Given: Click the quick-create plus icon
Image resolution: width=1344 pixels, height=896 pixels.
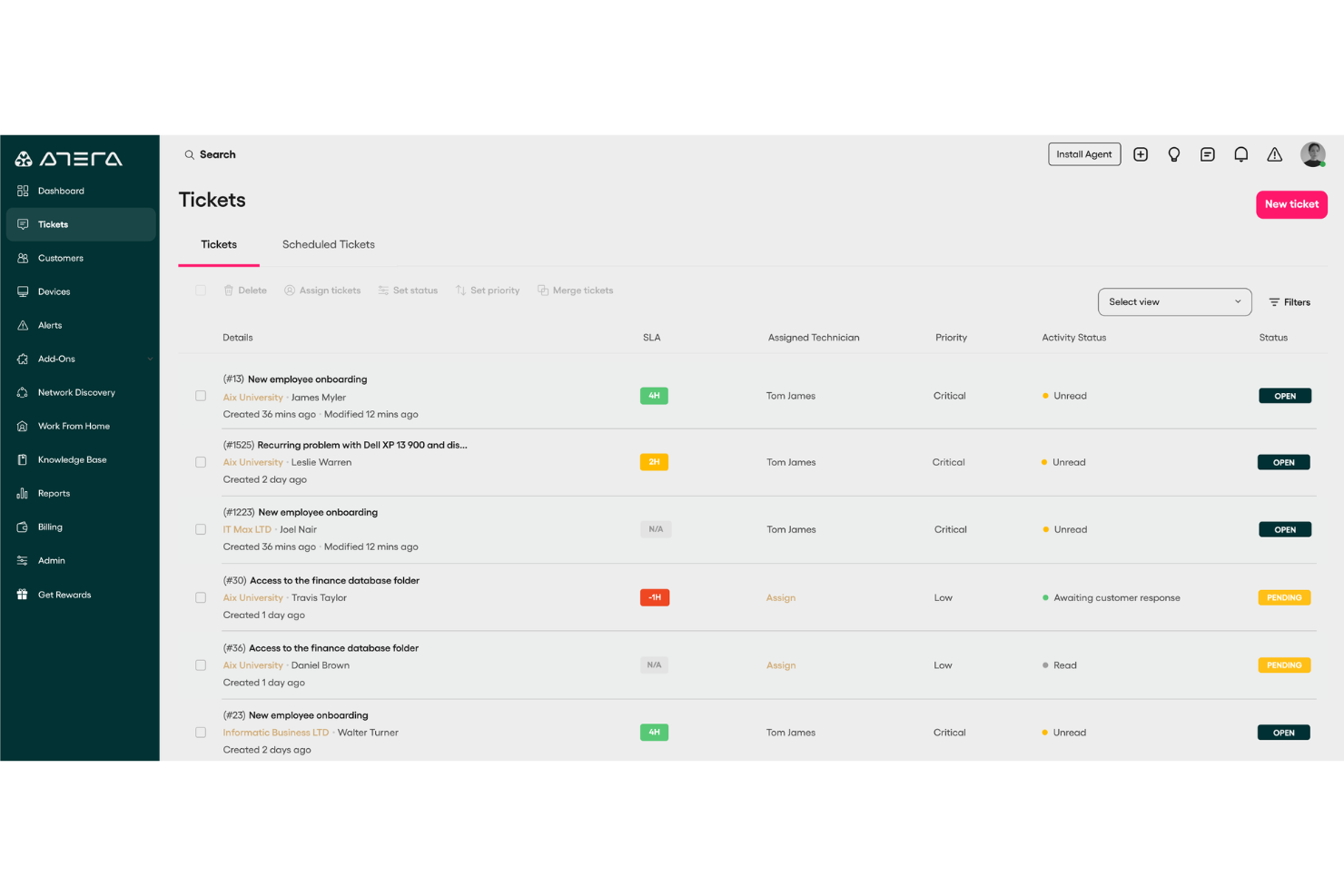Looking at the screenshot, I should pos(1141,154).
